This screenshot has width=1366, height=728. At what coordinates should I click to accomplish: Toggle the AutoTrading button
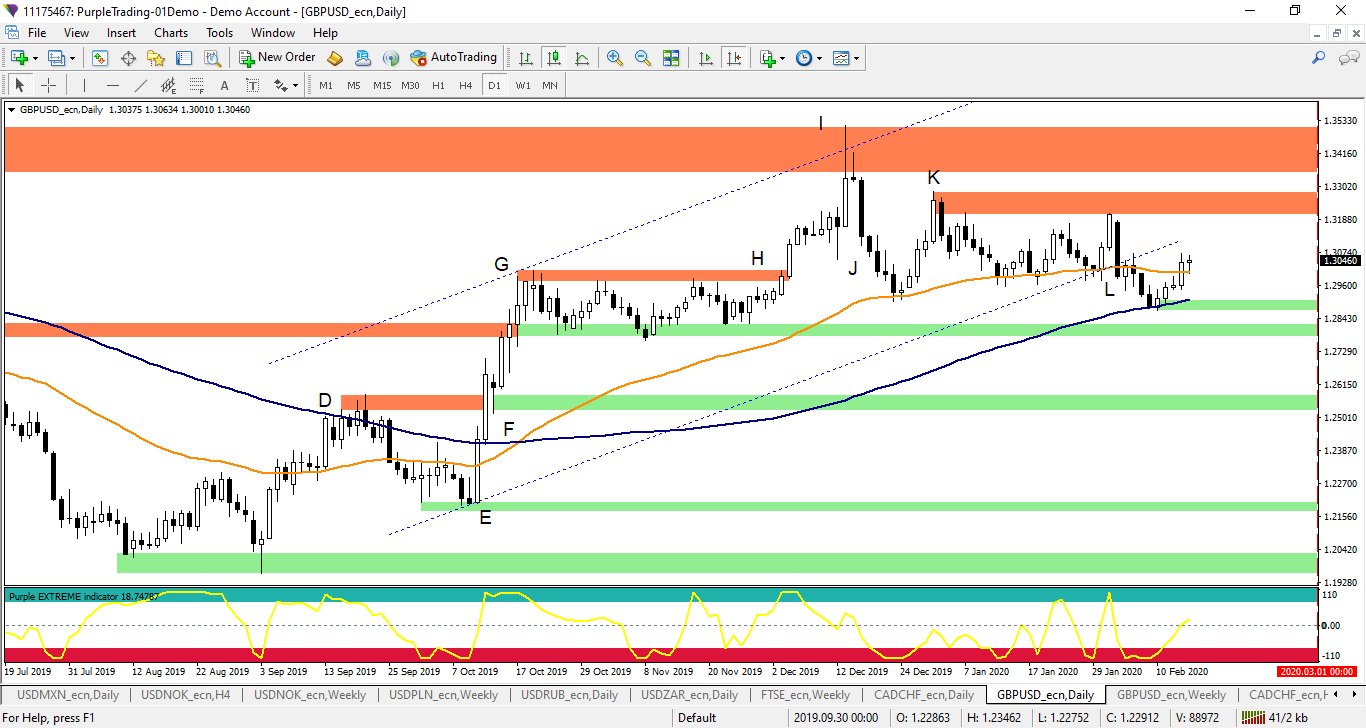[453, 58]
